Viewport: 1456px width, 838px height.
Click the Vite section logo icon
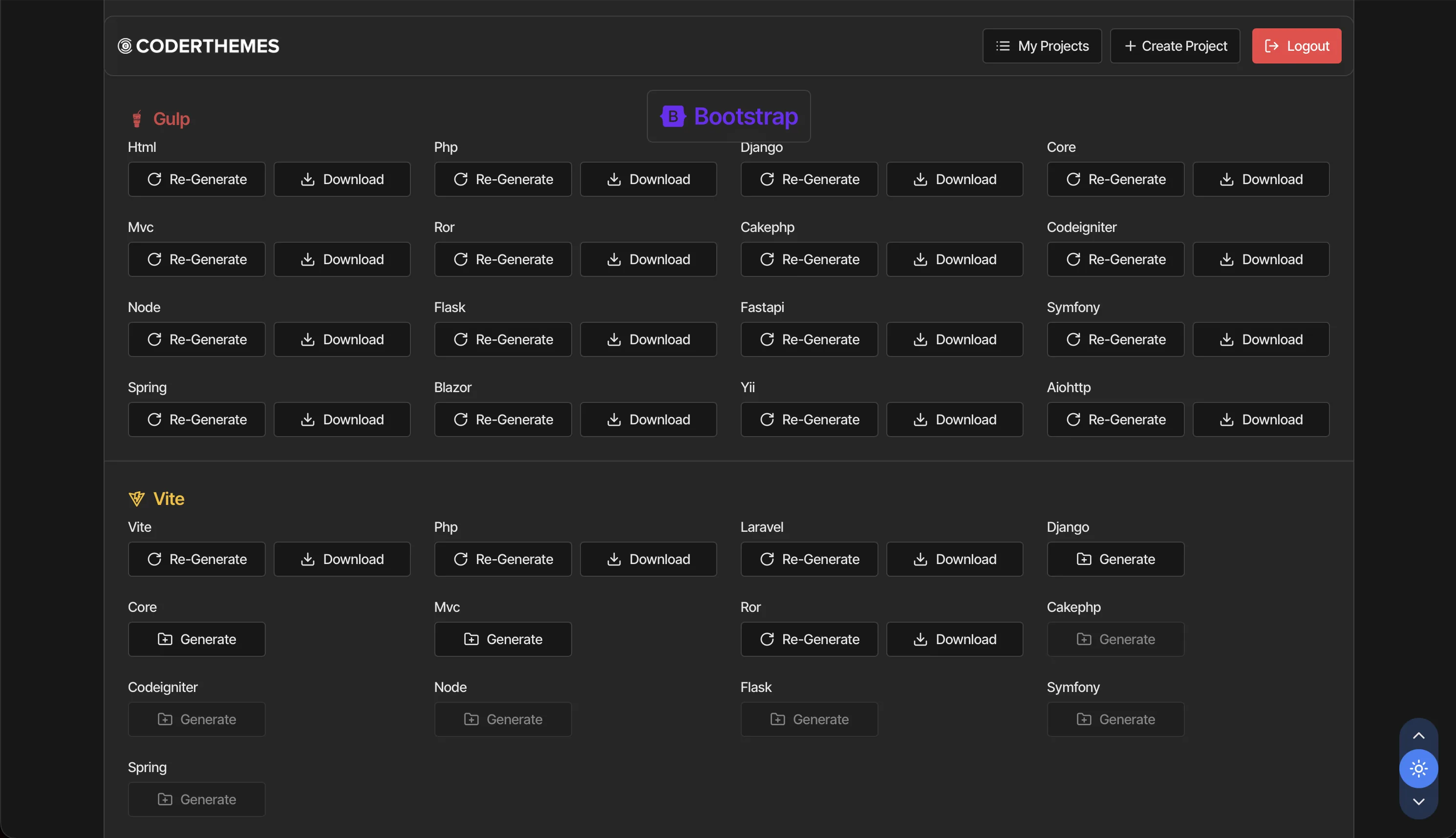[x=136, y=499]
